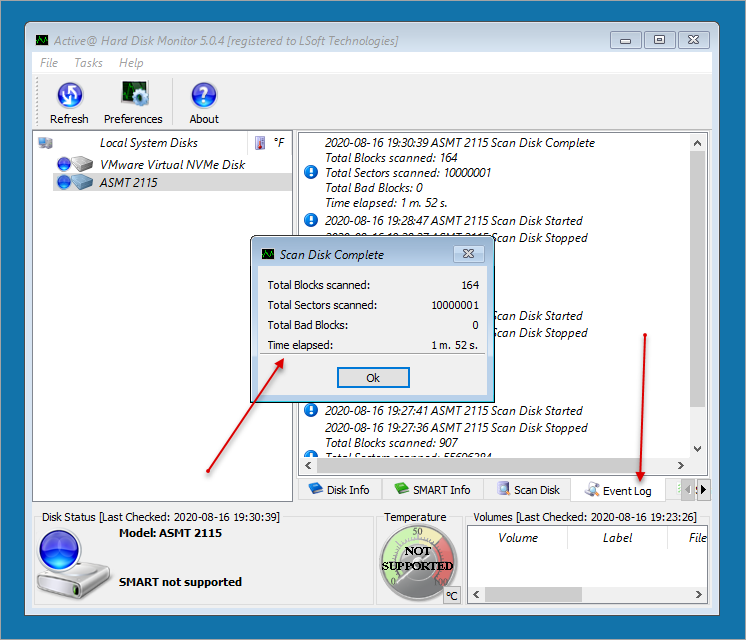Select the 19:27:36 Scan Disk Stopped entry
Image resolution: width=746 pixels, height=640 pixels.
tap(456, 428)
